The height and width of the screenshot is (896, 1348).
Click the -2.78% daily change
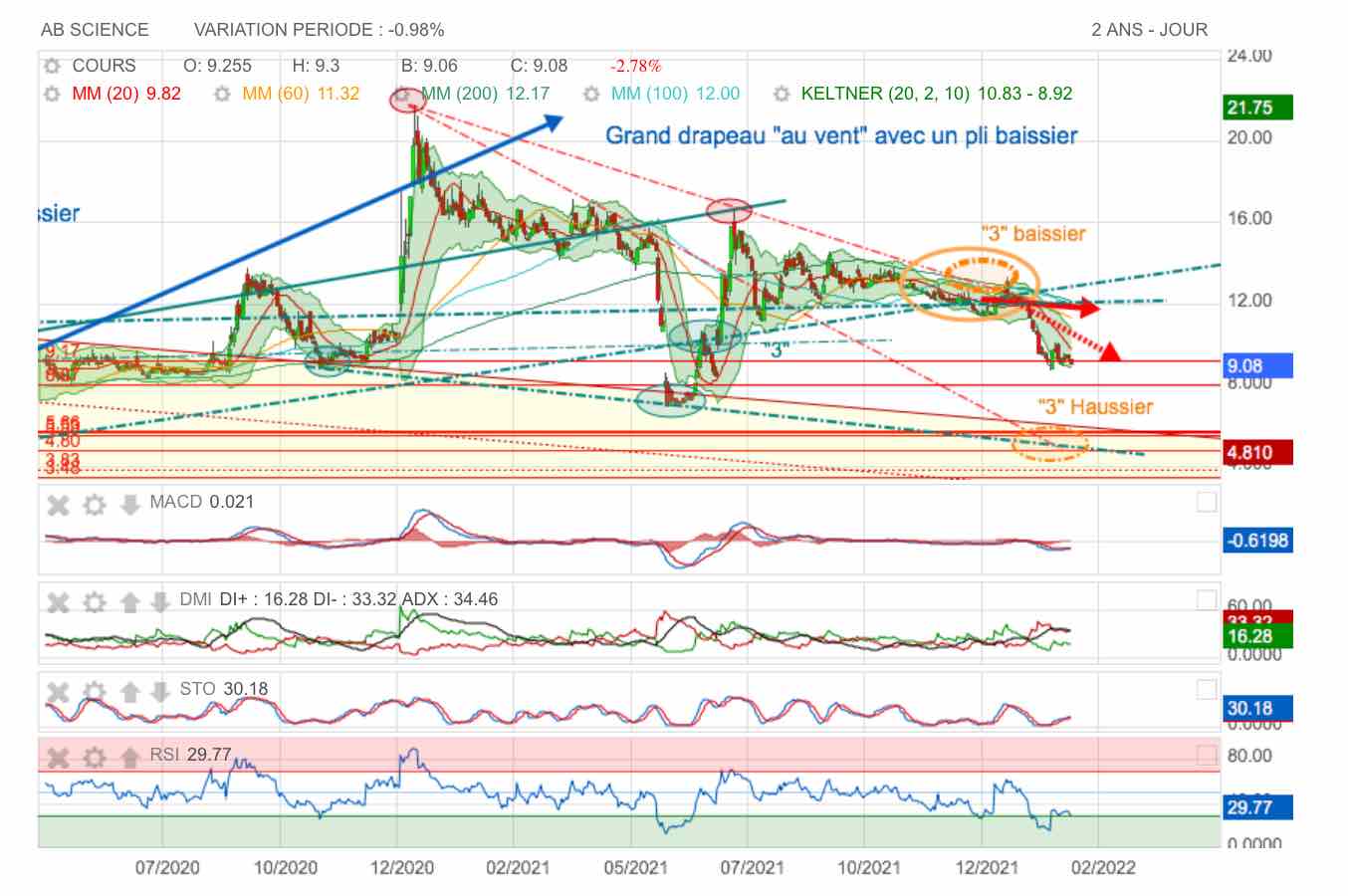click(x=635, y=66)
